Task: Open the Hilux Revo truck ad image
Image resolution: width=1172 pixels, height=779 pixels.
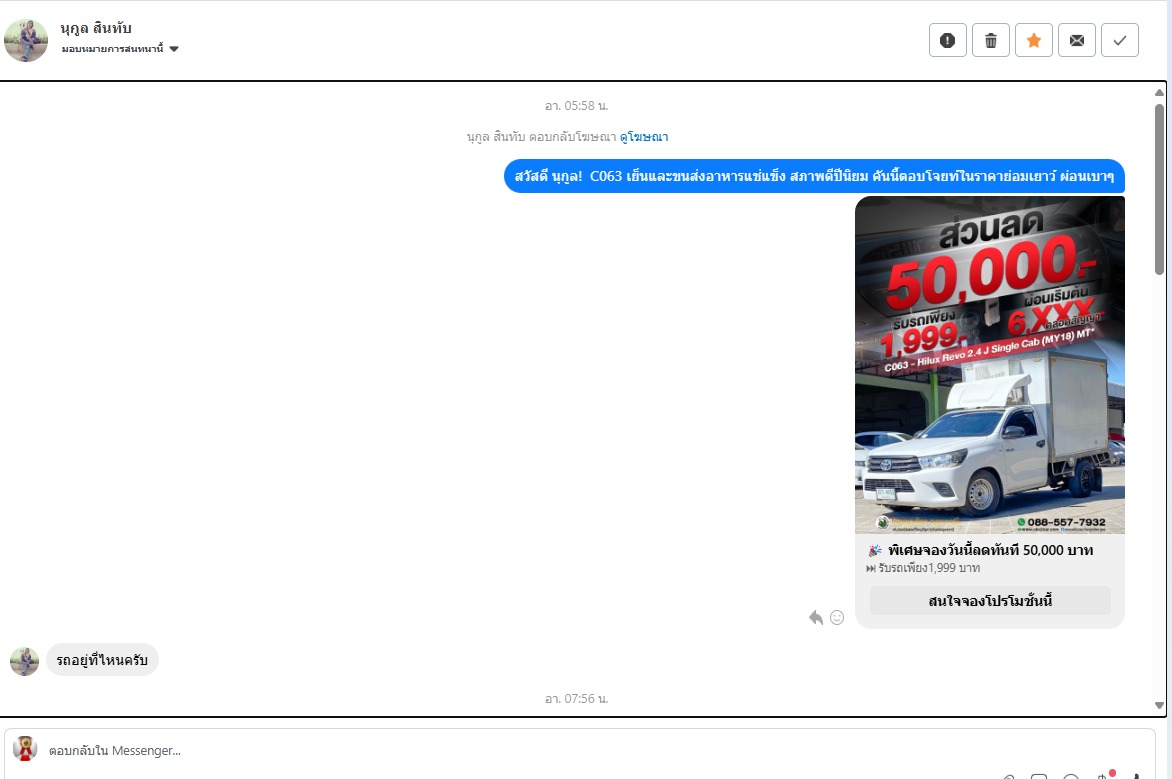Action: click(x=990, y=365)
